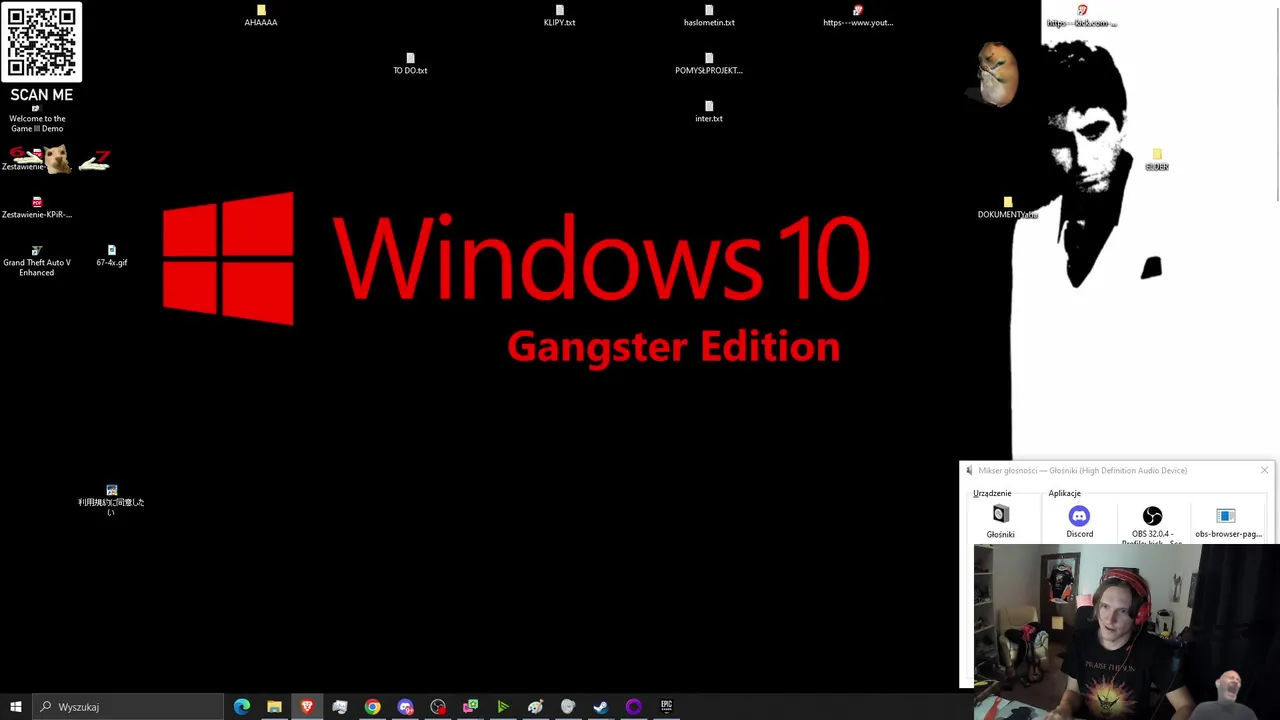Select the https---www.yout... shortcut on desktop
The height and width of the screenshot is (720, 1280).
858,16
